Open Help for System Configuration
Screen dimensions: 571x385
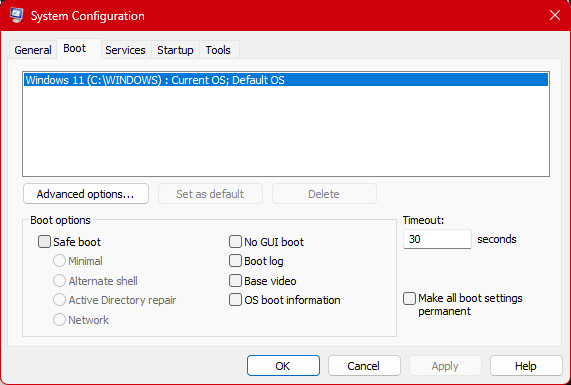click(526, 366)
